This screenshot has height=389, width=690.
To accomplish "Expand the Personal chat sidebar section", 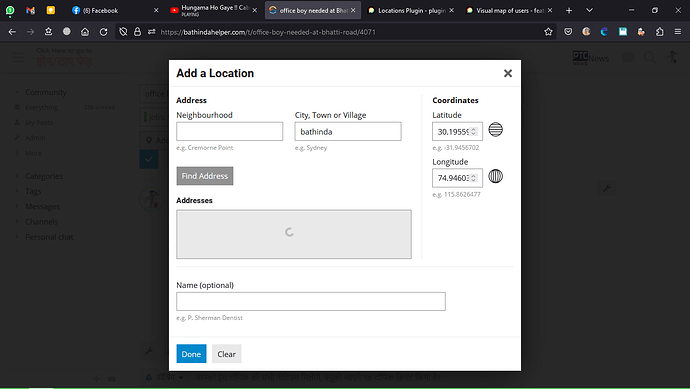I will 49,237.
